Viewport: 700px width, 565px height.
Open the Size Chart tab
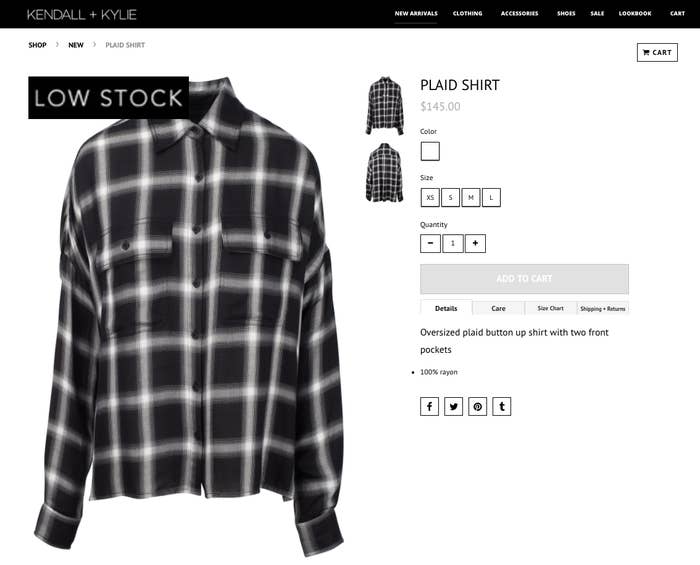(x=550, y=308)
